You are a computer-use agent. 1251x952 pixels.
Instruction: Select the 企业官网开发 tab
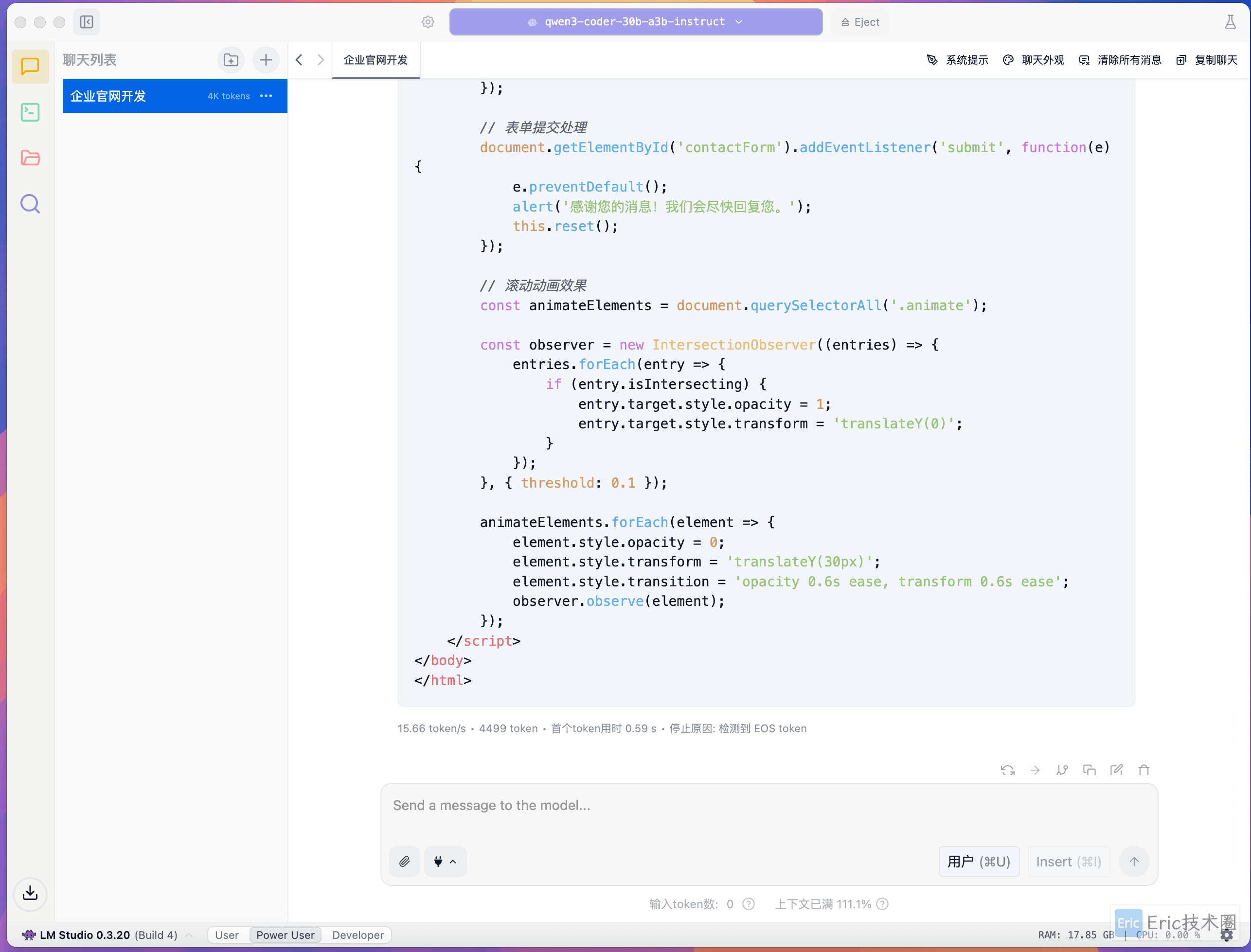pos(375,60)
